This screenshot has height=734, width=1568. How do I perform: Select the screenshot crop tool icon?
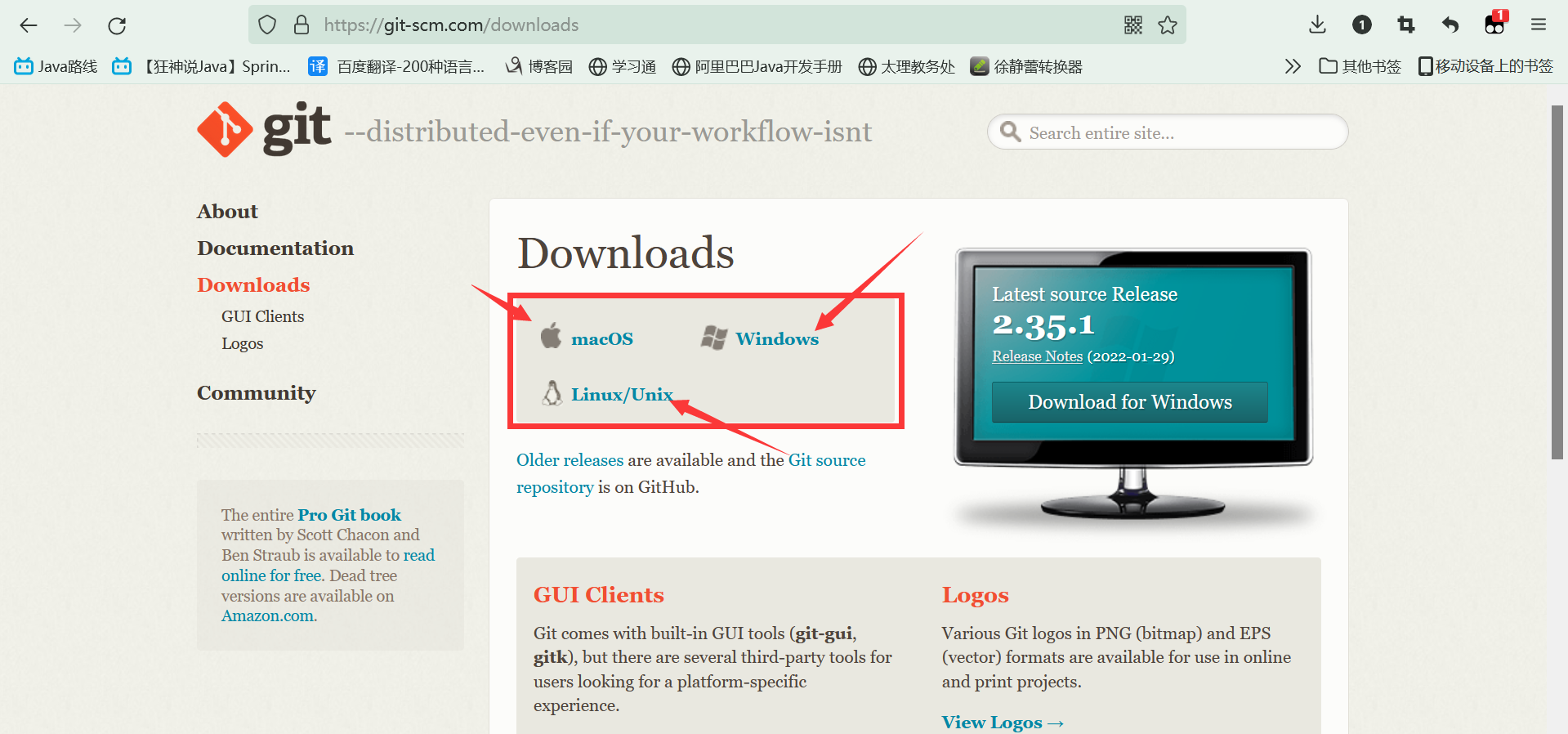(x=1405, y=25)
